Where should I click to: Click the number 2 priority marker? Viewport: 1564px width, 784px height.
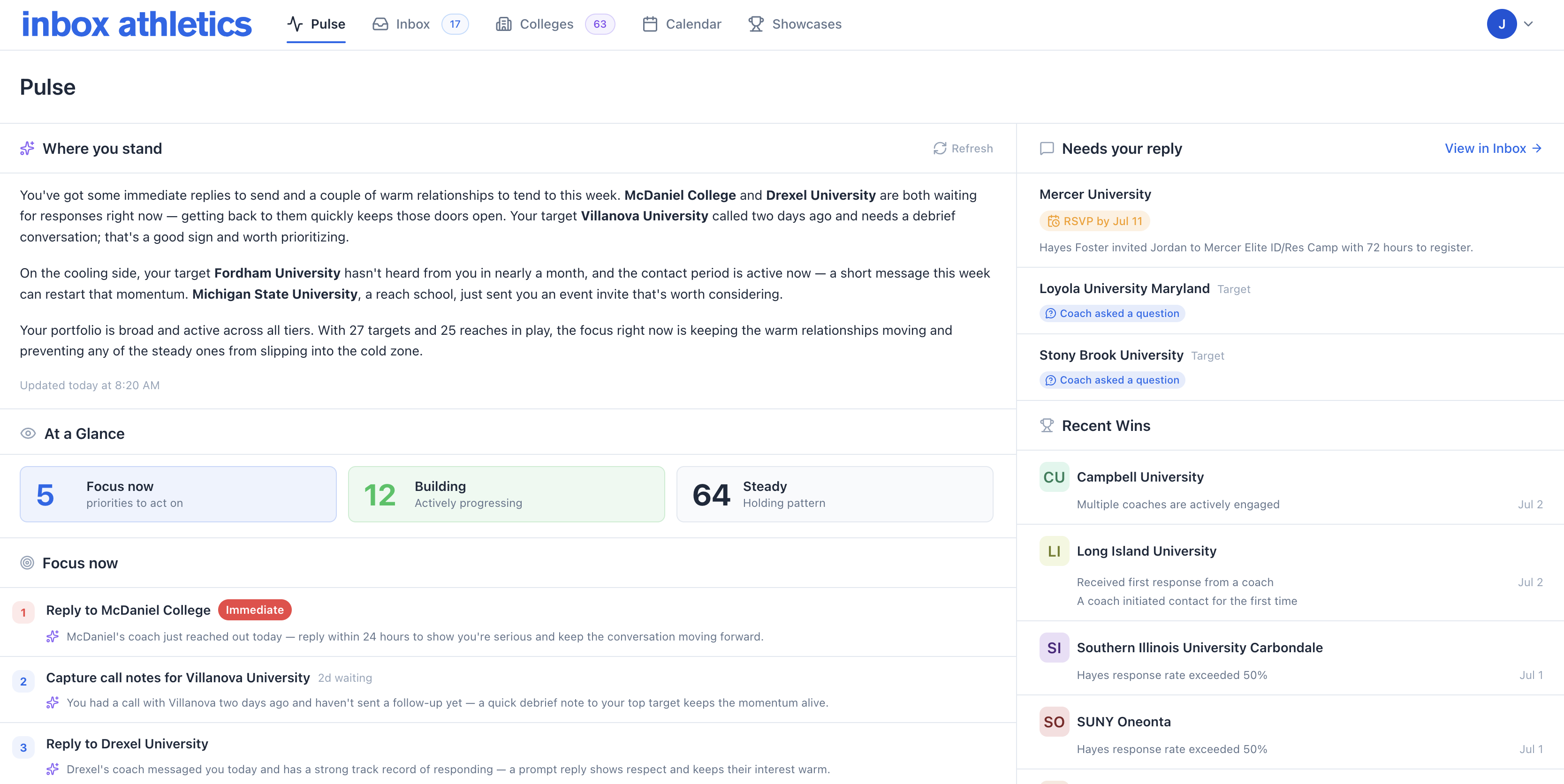23,681
